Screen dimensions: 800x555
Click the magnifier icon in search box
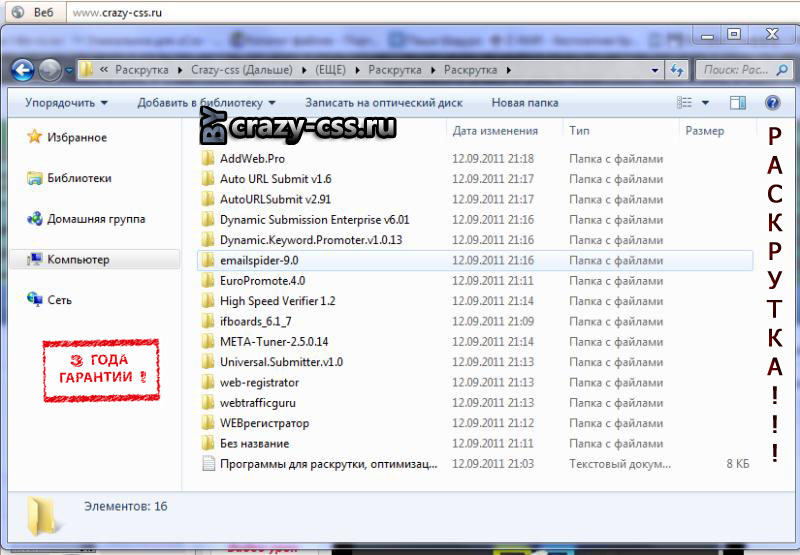click(782, 70)
